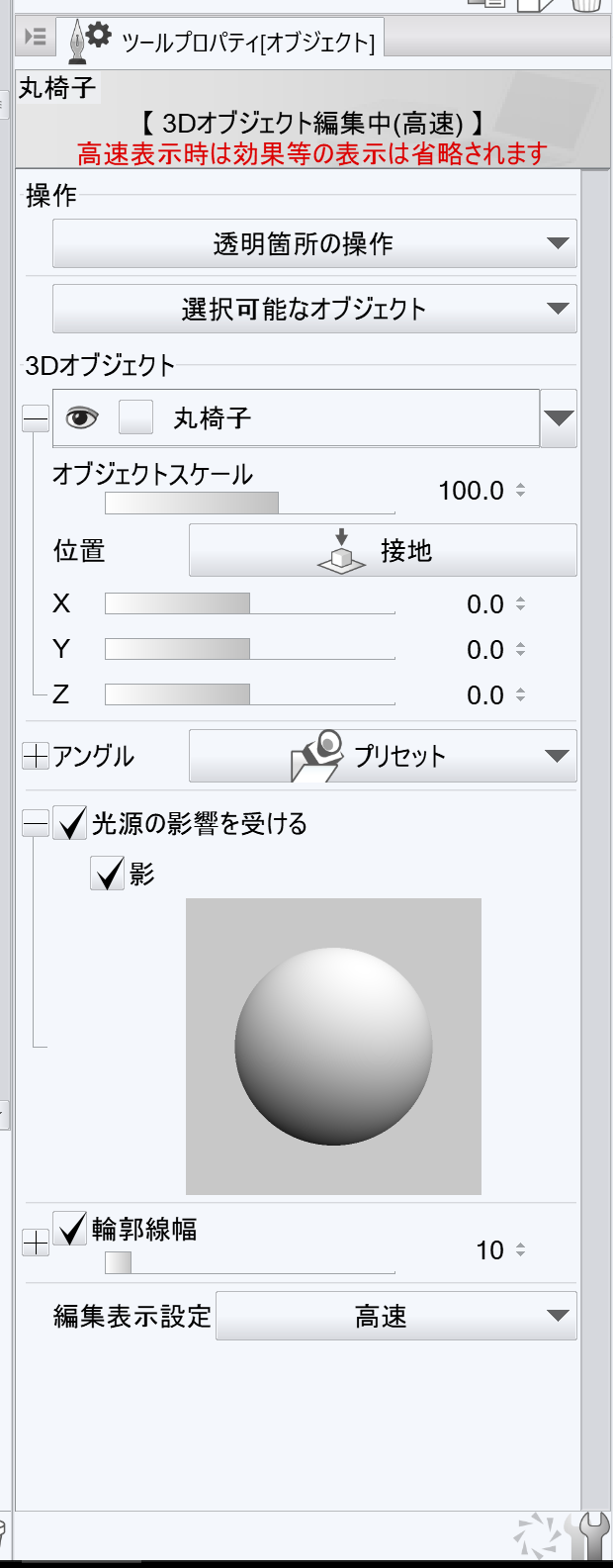Click the reset to initial settings icon
The height and width of the screenshot is (1568, 613).
pyautogui.click(x=540, y=1537)
